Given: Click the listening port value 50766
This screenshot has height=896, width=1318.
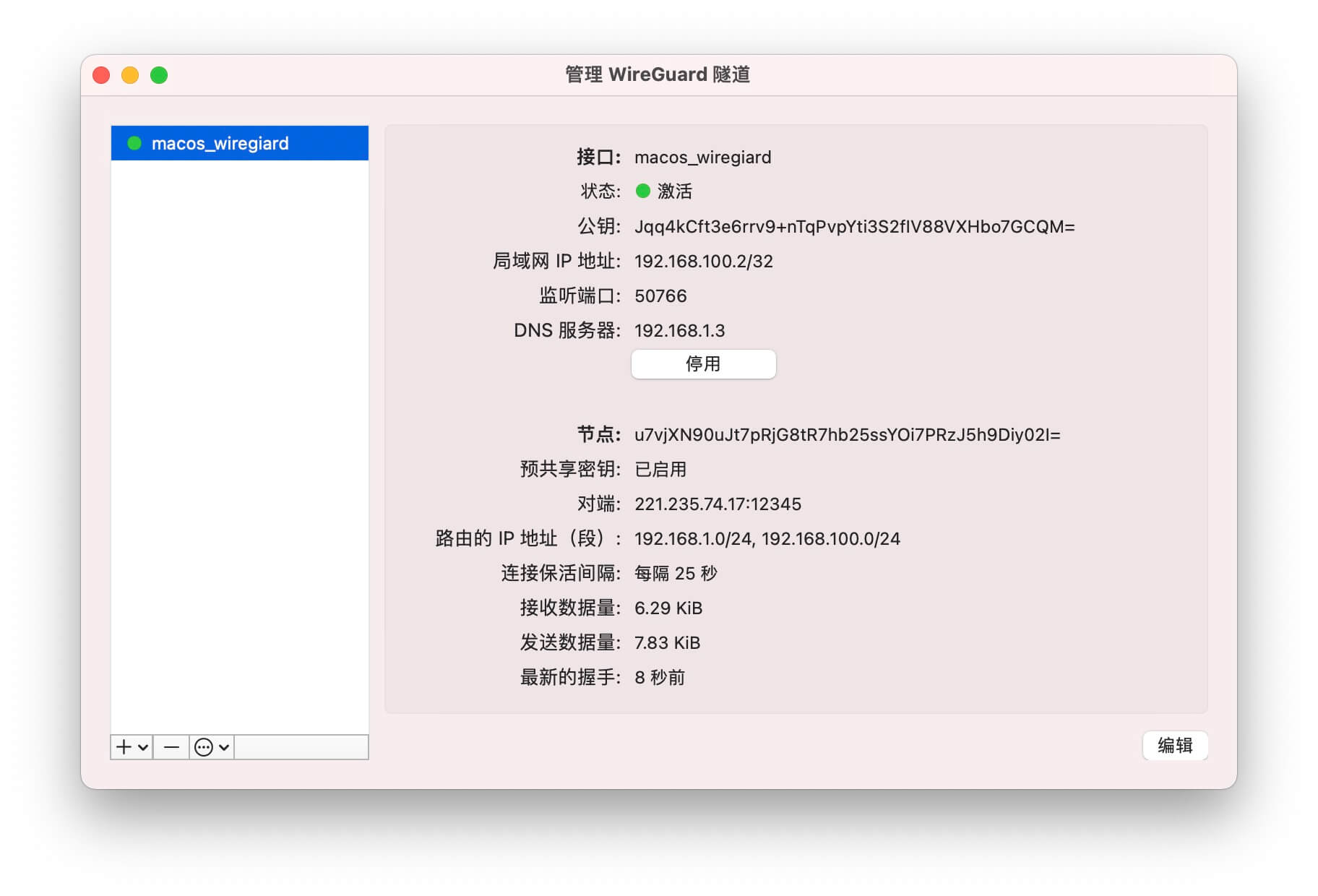Looking at the screenshot, I should pos(660,296).
